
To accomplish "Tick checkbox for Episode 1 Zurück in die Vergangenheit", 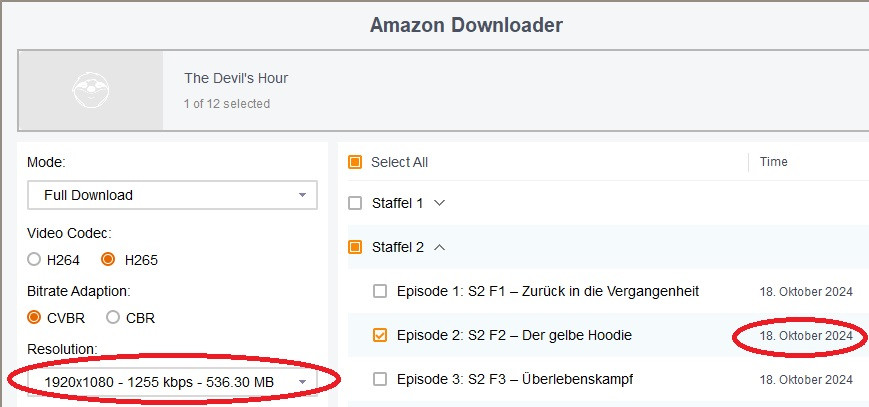I will 379,291.
